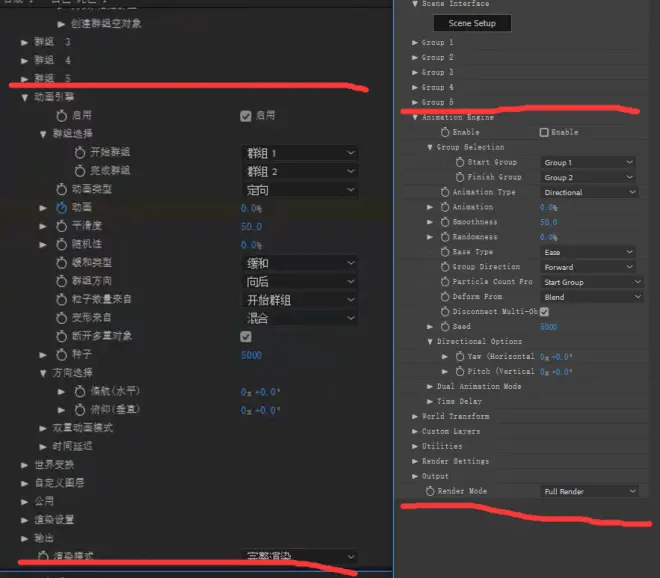Toggle the Finish Group stopwatch
Screen dimensions: 660x578
460,177
